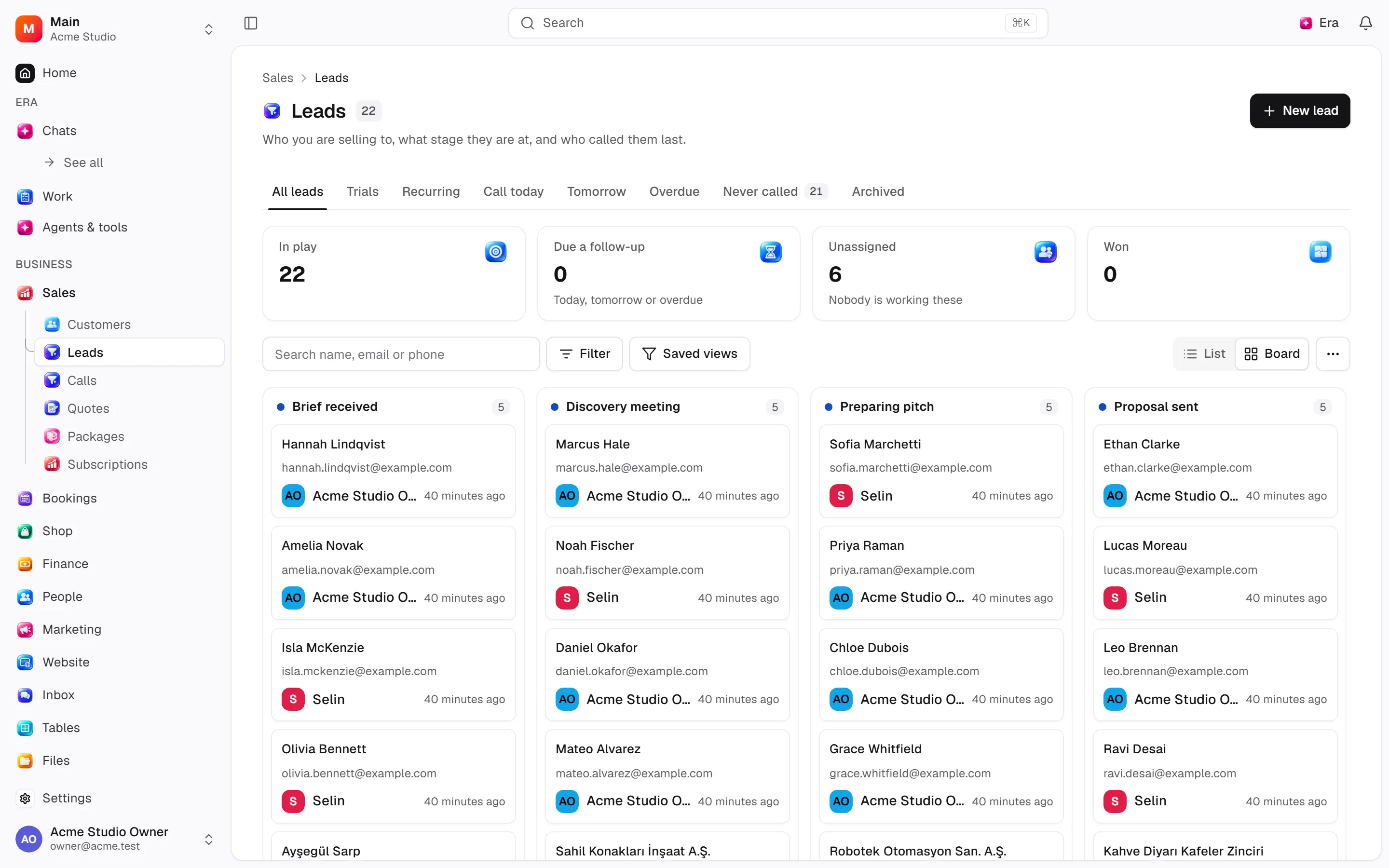The height and width of the screenshot is (868, 1389).
Task: Open the Inbox module
Action: pos(58,694)
